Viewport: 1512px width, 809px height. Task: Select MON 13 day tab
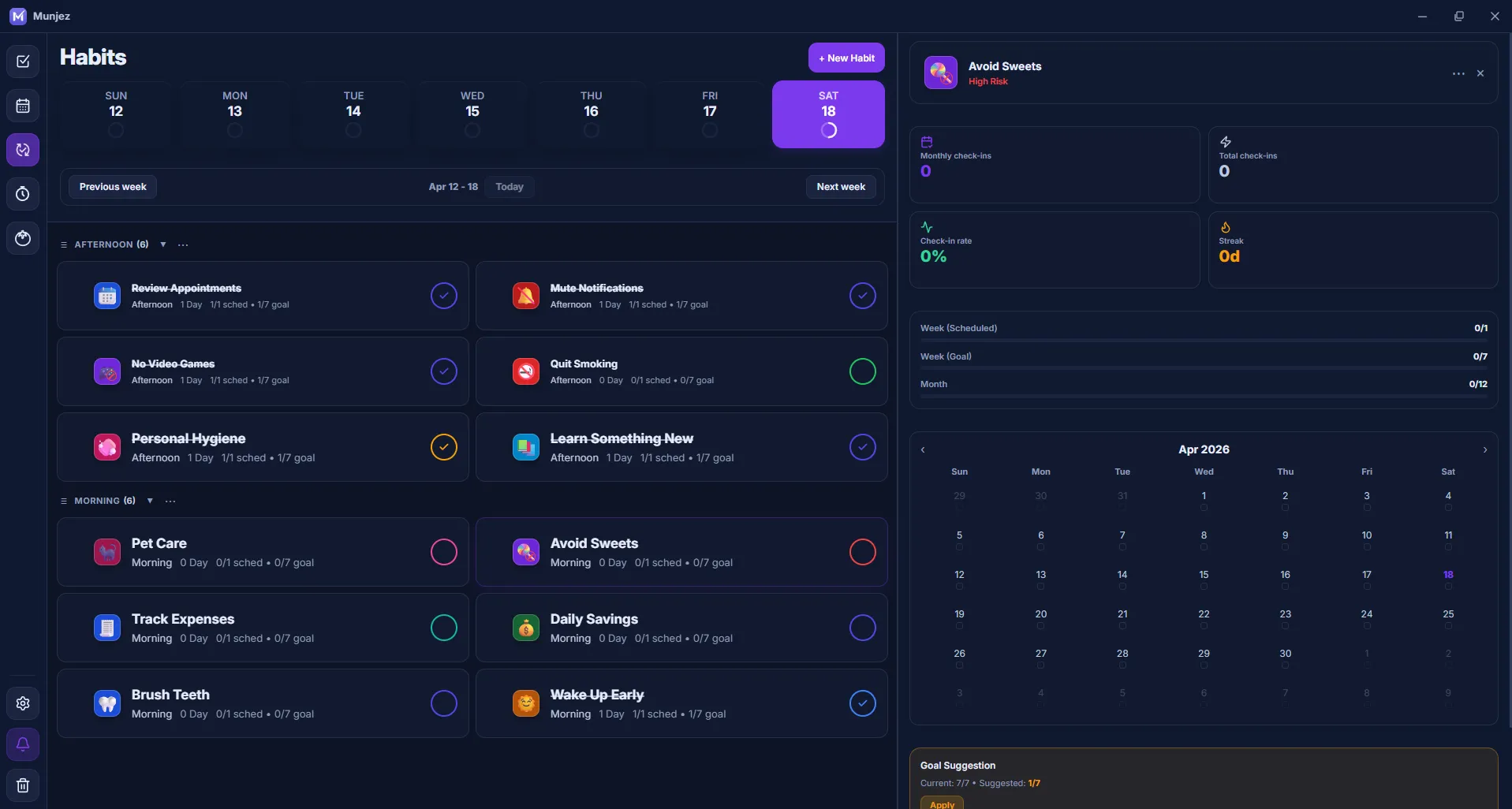tap(235, 114)
